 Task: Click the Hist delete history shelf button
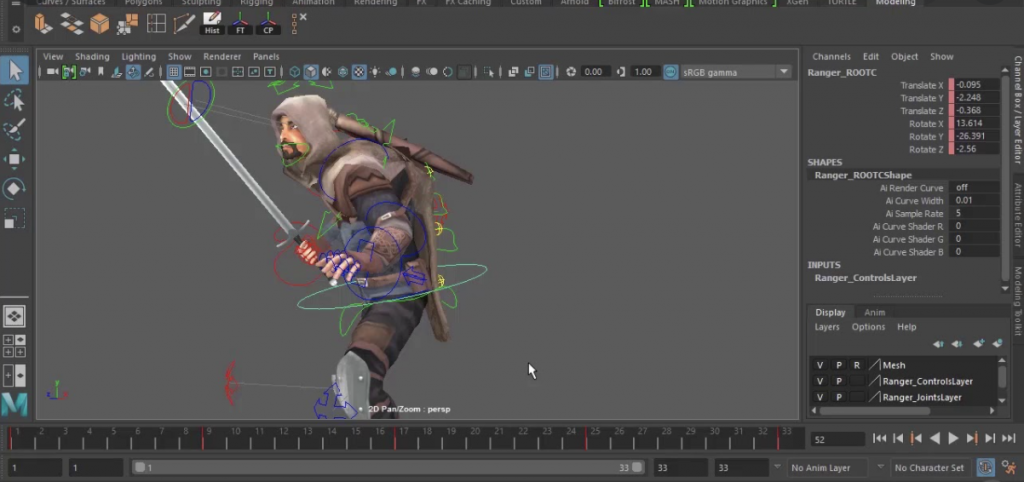tap(212, 24)
